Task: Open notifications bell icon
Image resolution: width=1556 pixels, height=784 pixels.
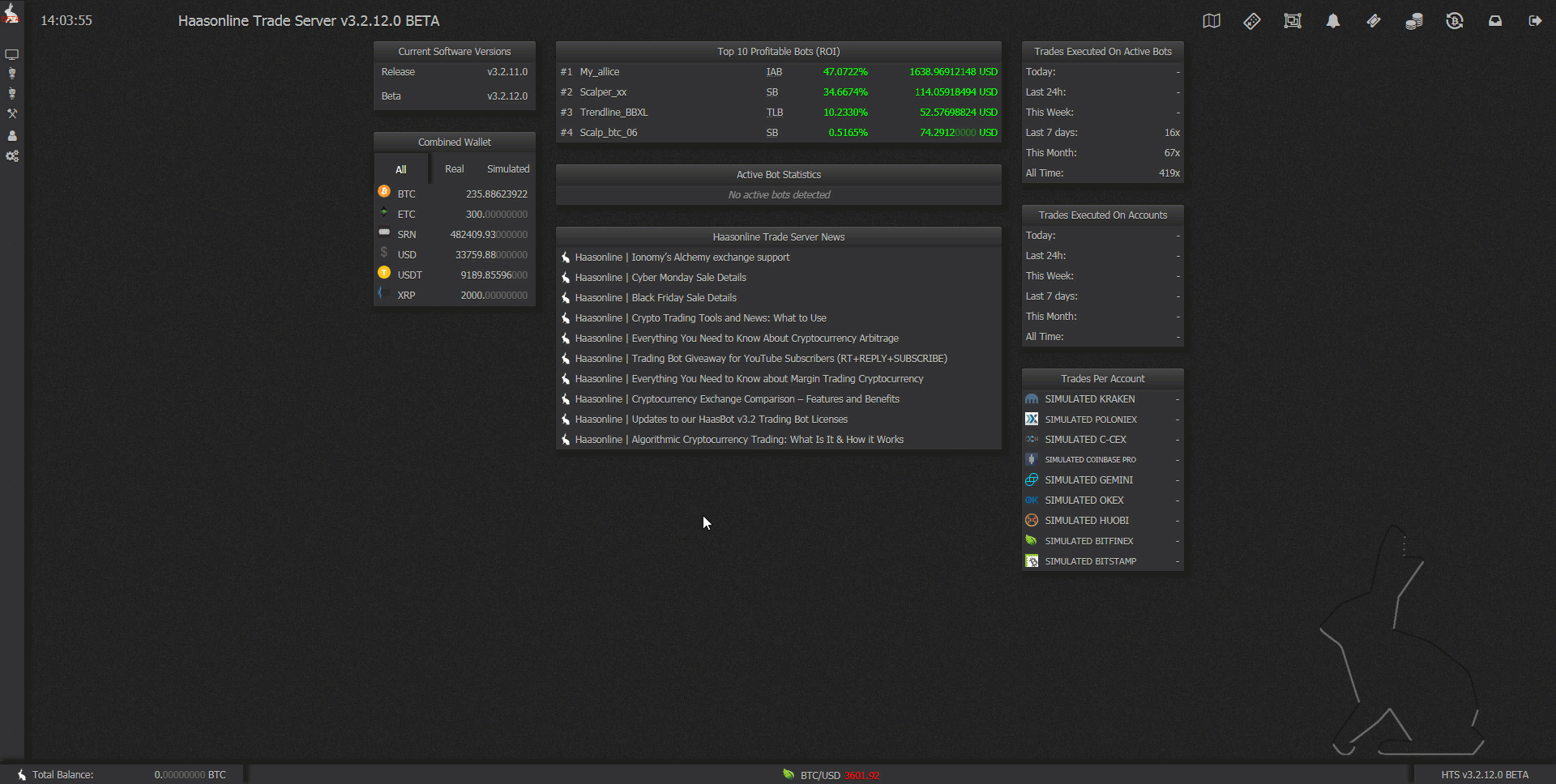Action: point(1333,21)
